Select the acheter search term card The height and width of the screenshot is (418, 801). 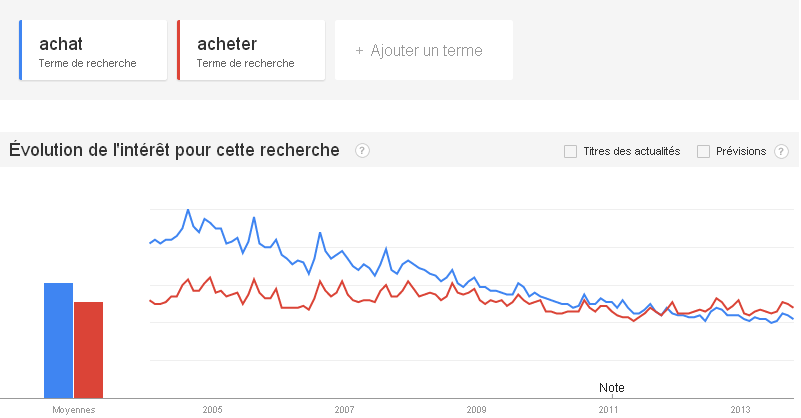click(251, 50)
